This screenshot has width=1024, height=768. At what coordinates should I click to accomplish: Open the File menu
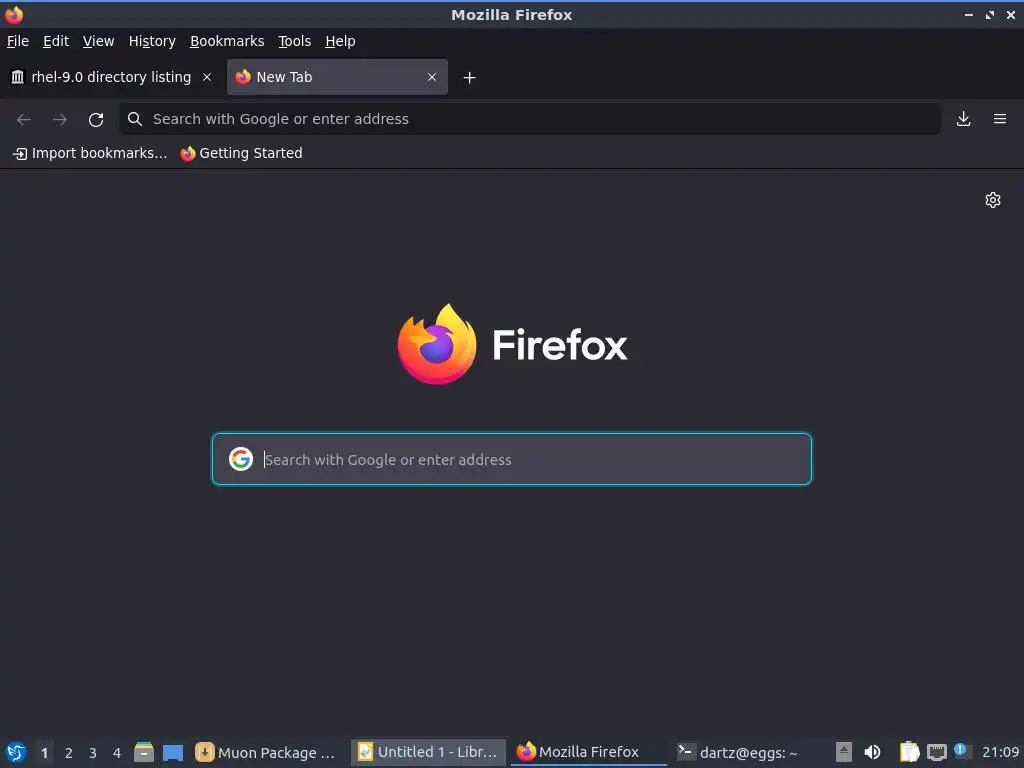pos(18,41)
